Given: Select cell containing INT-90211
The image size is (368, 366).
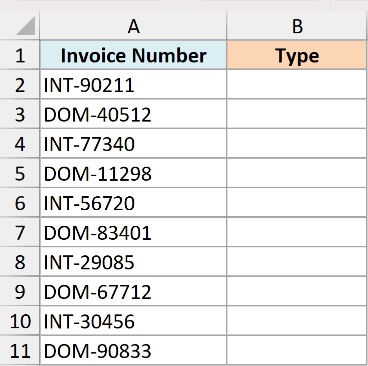Looking at the screenshot, I should tap(133, 85).
